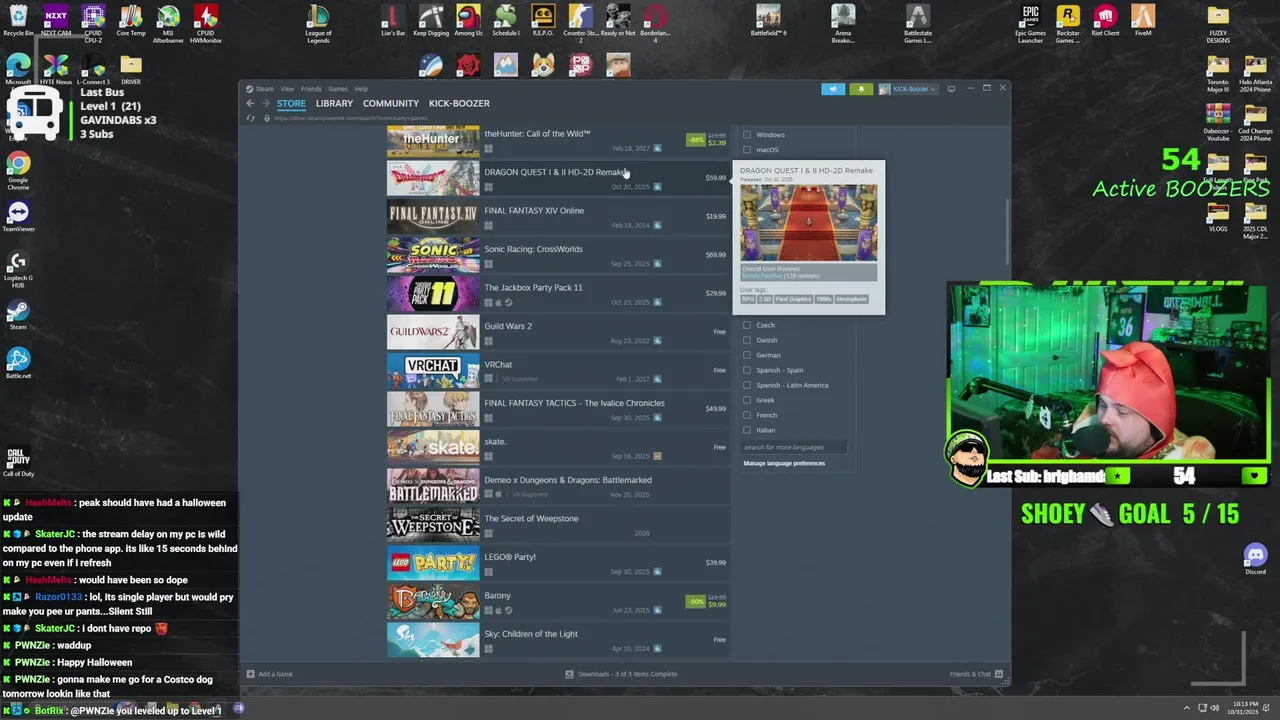The width and height of the screenshot is (1280, 720).
Task: Check Spanish - Spain language option
Action: (747, 370)
